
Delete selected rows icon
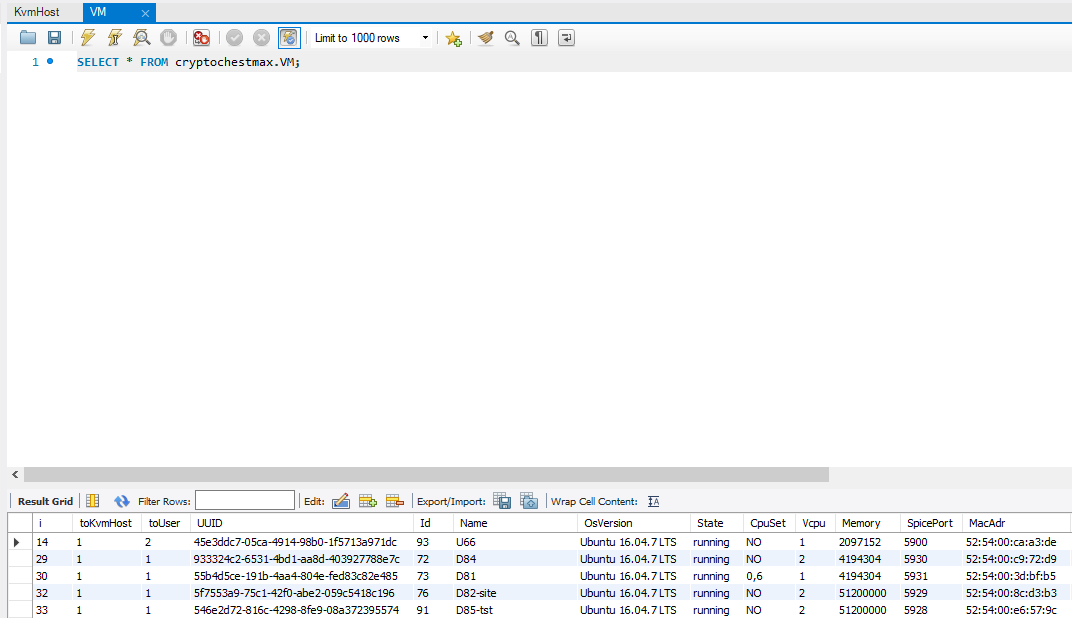pyautogui.click(x=395, y=501)
